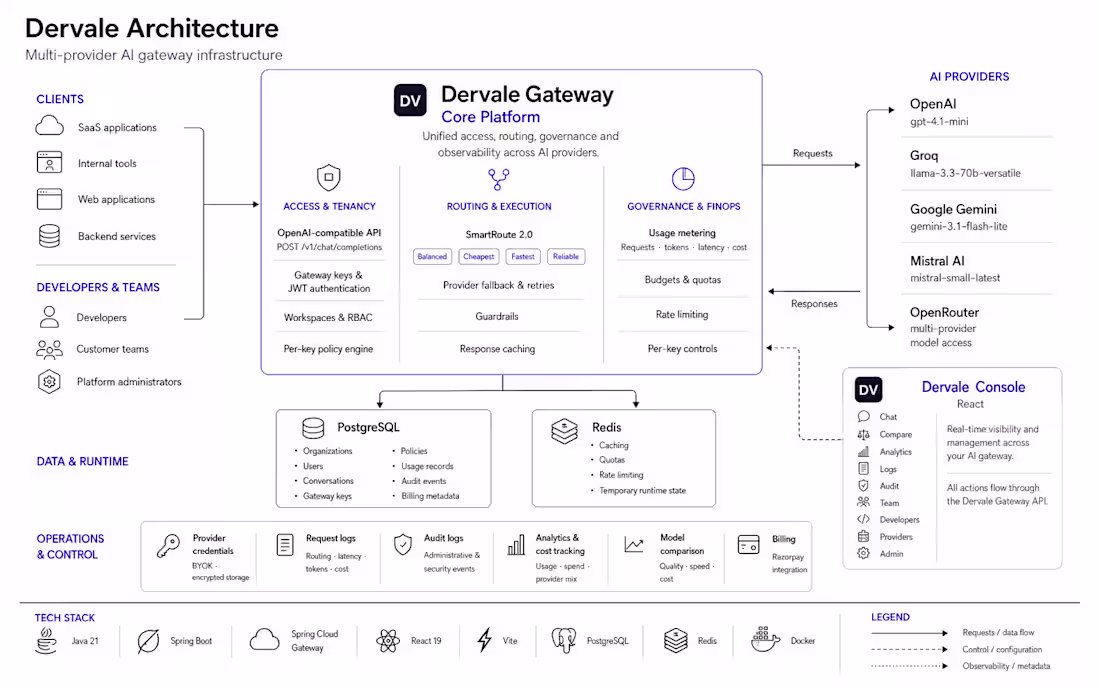Click the Backend services database icon
This screenshot has width=1100, height=688.
[49, 236]
